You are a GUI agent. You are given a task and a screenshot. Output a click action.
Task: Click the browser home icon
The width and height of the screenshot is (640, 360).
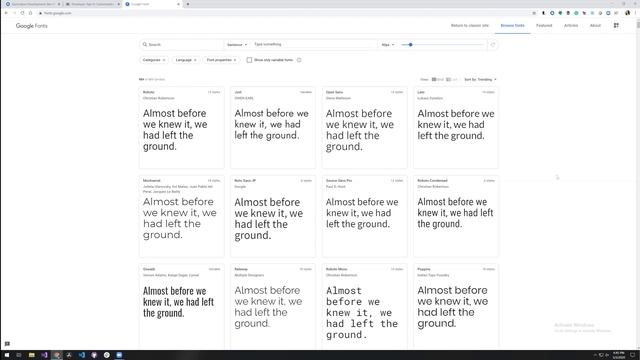pos(30,13)
